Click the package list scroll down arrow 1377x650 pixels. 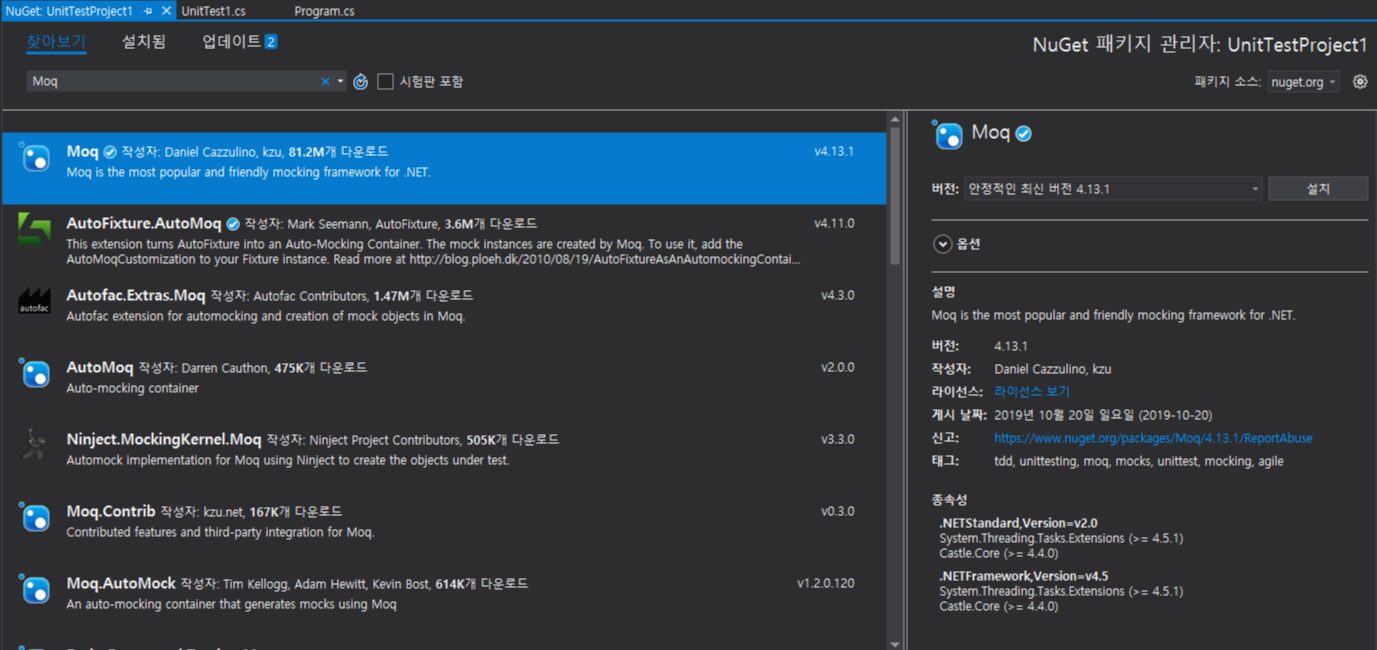coord(895,644)
